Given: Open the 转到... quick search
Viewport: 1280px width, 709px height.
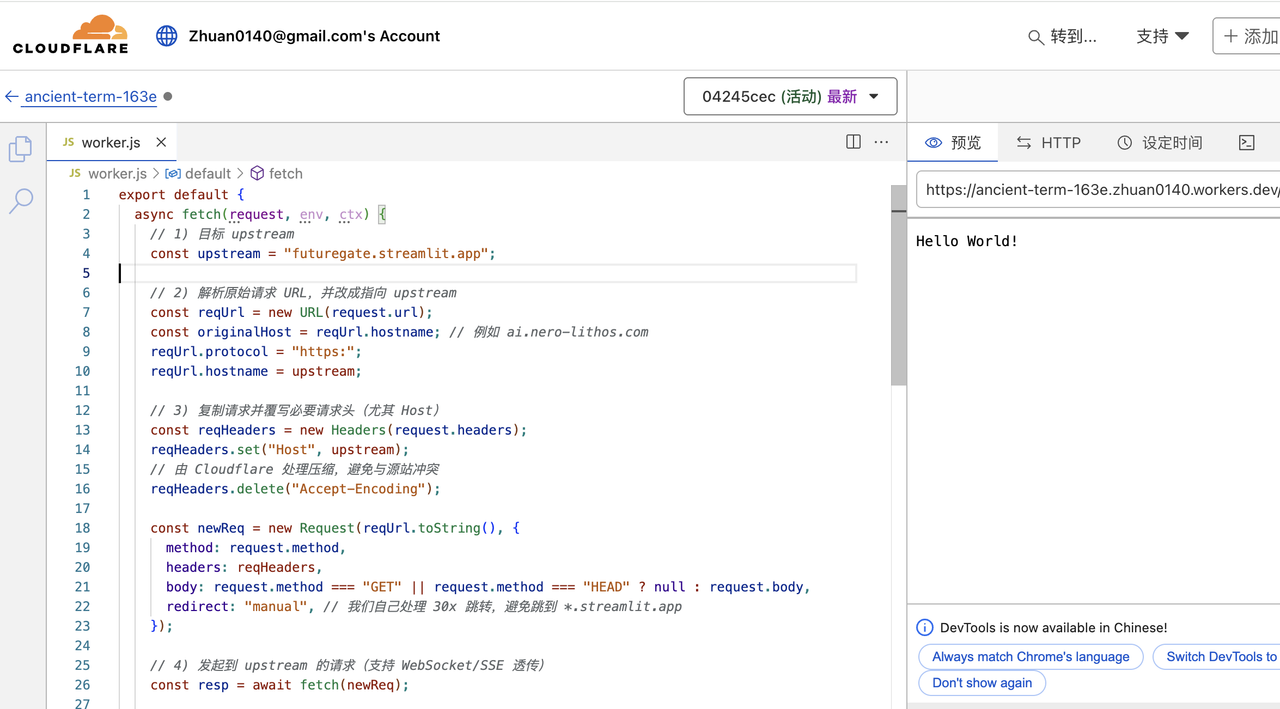Looking at the screenshot, I should point(1062,37).
